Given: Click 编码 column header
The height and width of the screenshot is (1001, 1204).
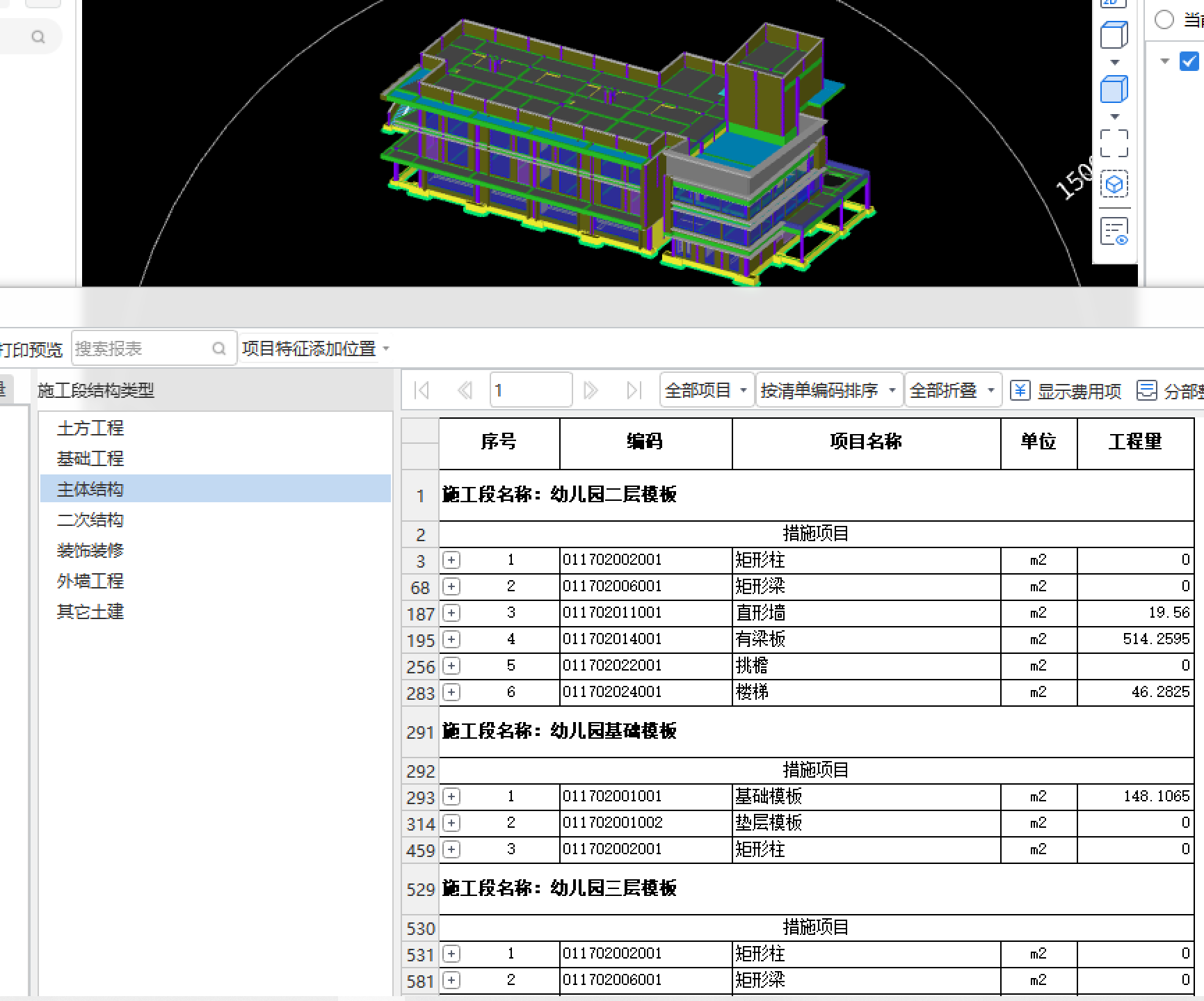Looking at the screenshot, I should (x=645, y=443).
